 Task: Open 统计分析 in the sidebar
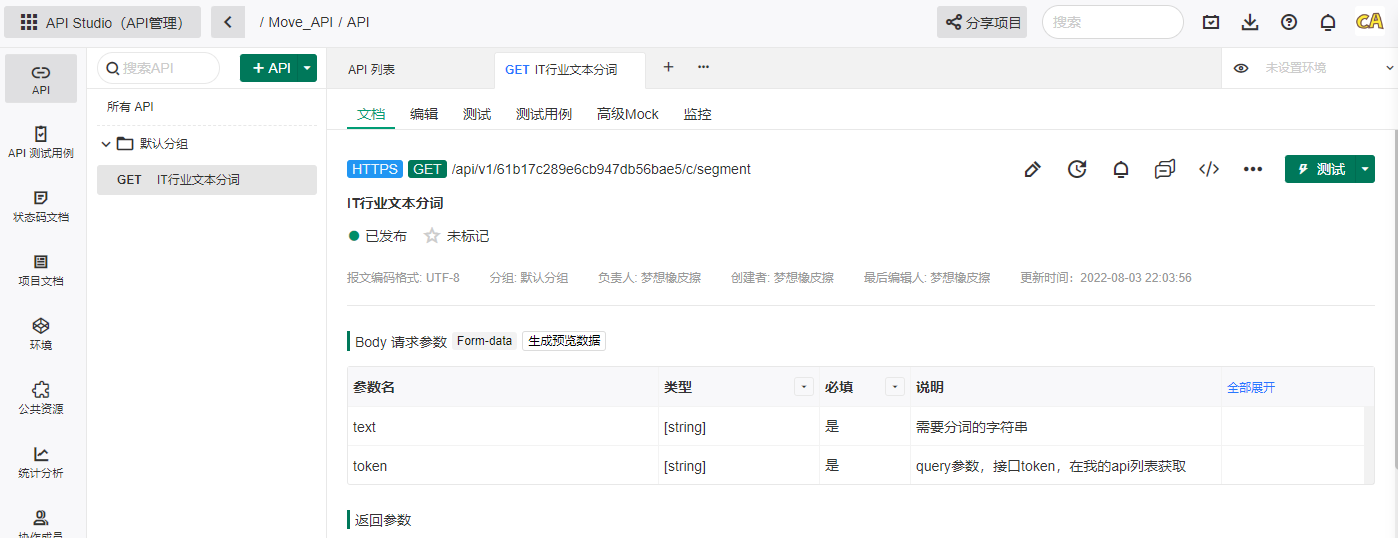[41, 462]
